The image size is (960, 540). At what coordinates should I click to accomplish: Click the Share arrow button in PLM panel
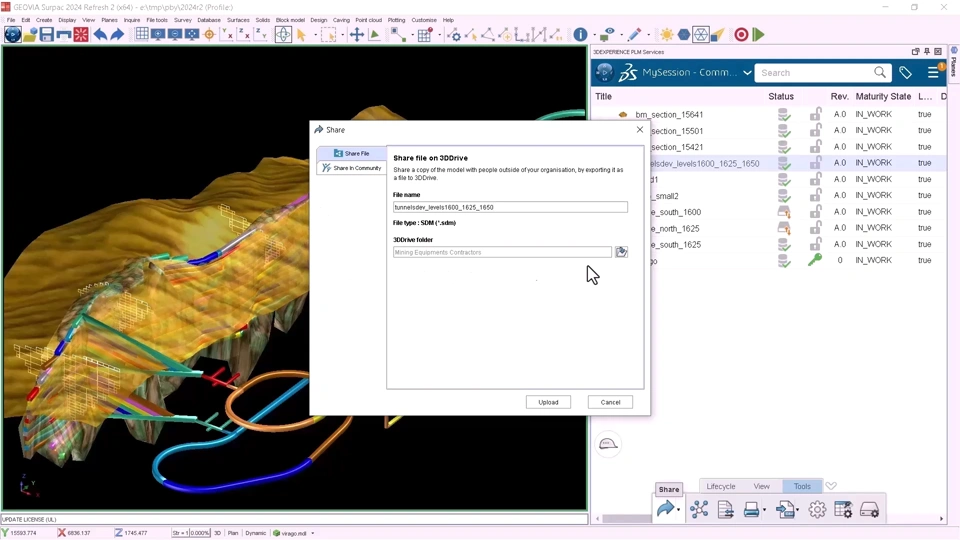click(665, 509)
